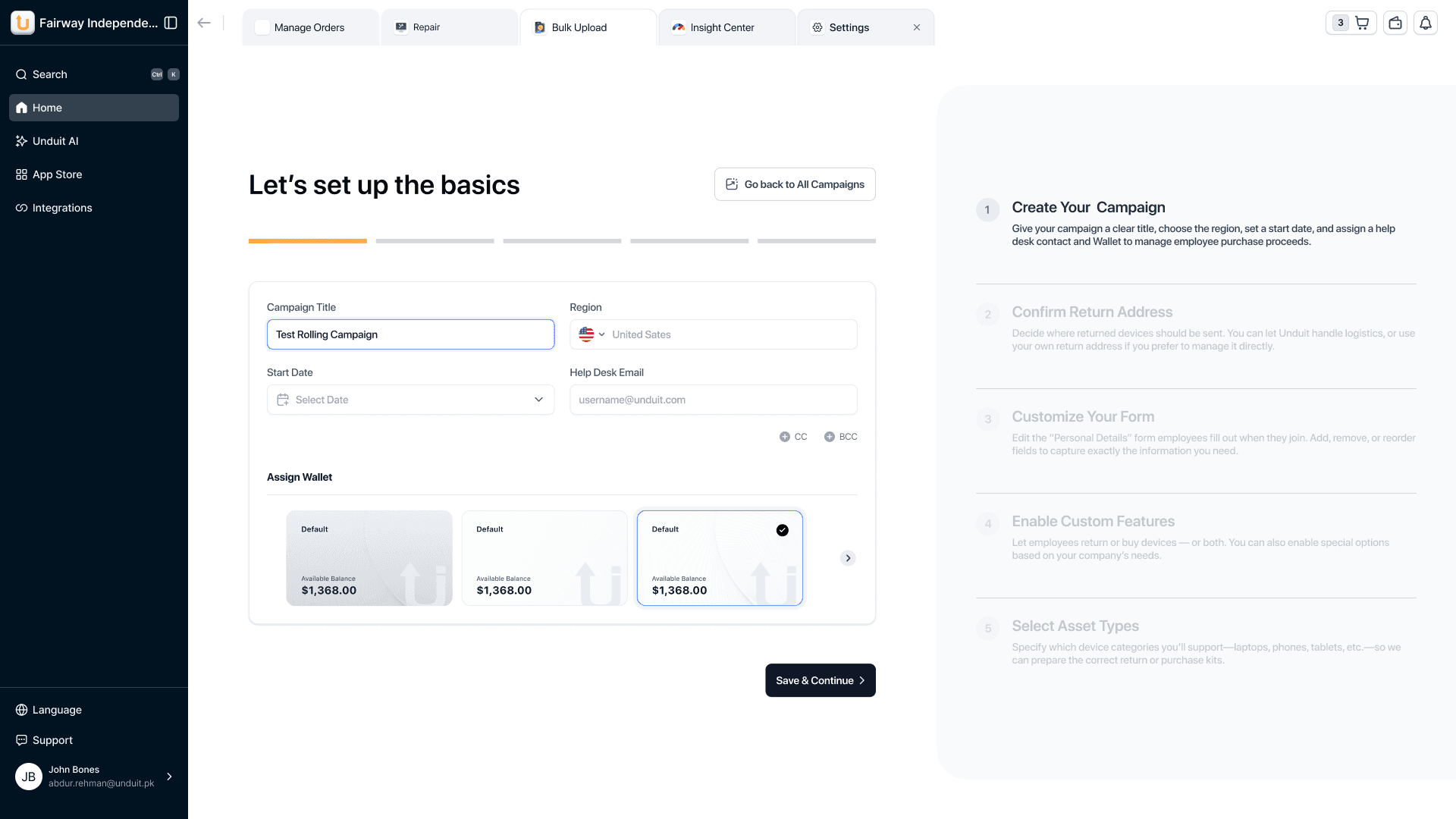Check the Manage Orders tab checkbox

pos(262,27)
